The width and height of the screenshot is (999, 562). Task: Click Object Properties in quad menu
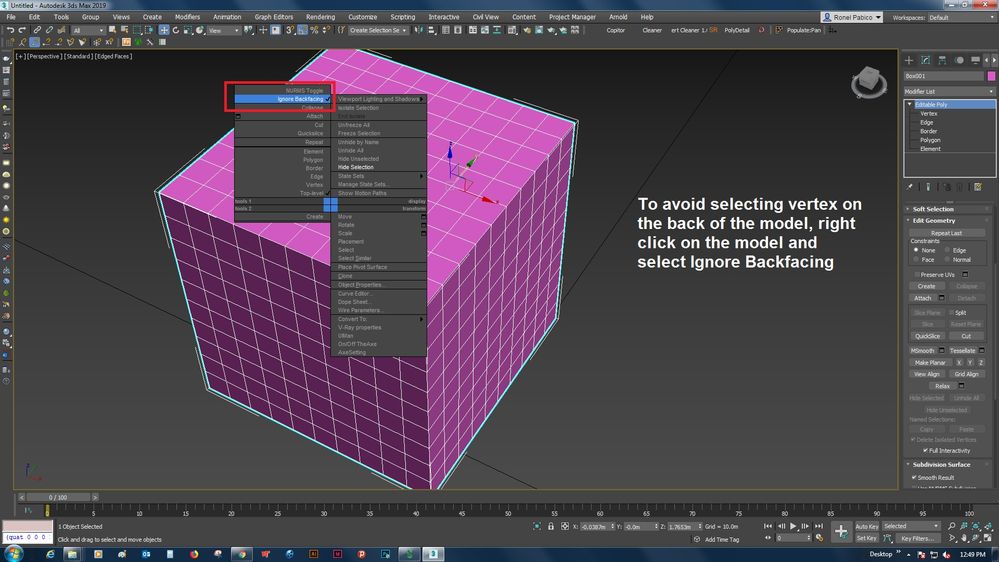(359, 285)
